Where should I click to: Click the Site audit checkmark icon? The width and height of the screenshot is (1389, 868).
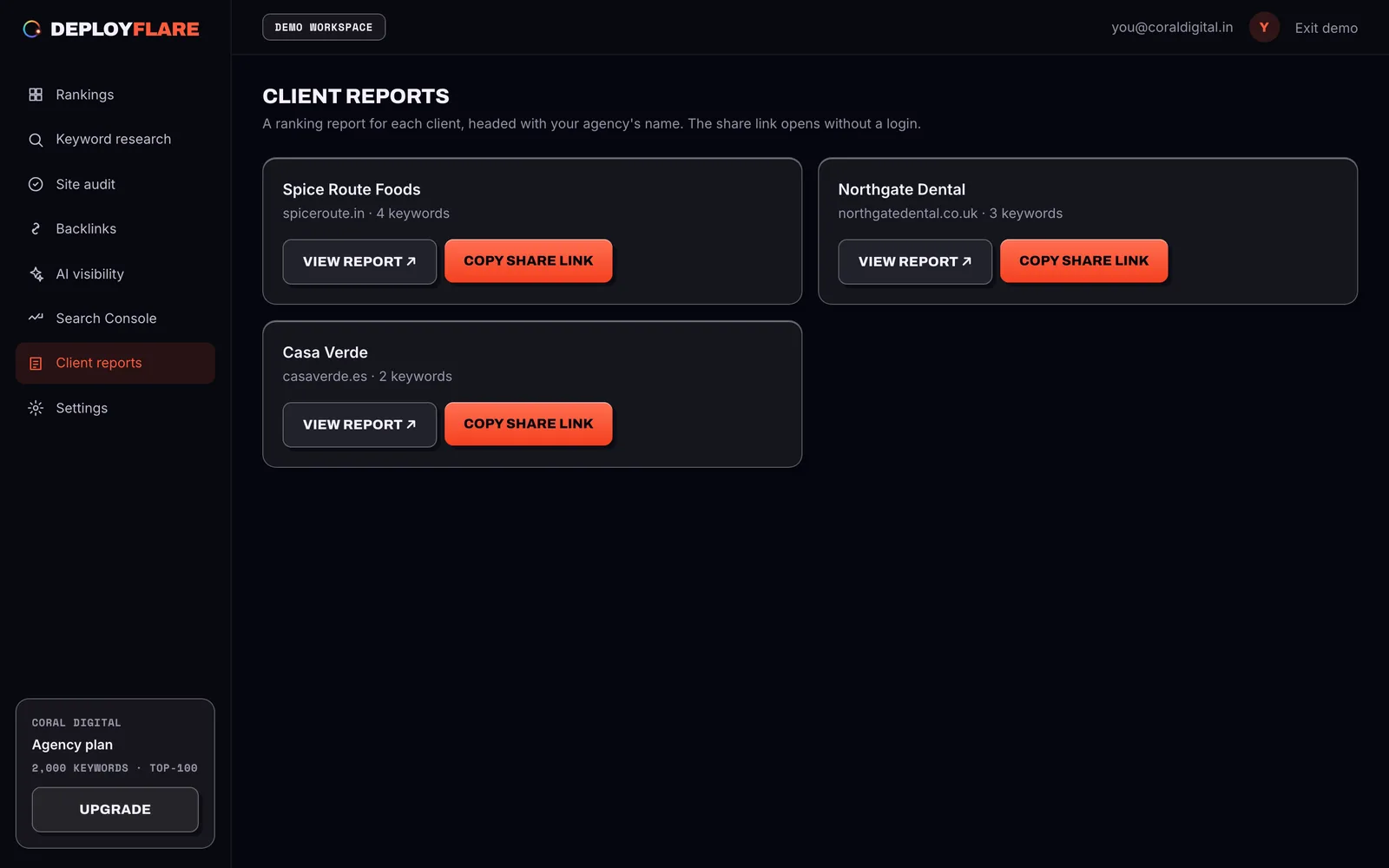[x=36, y=184]
